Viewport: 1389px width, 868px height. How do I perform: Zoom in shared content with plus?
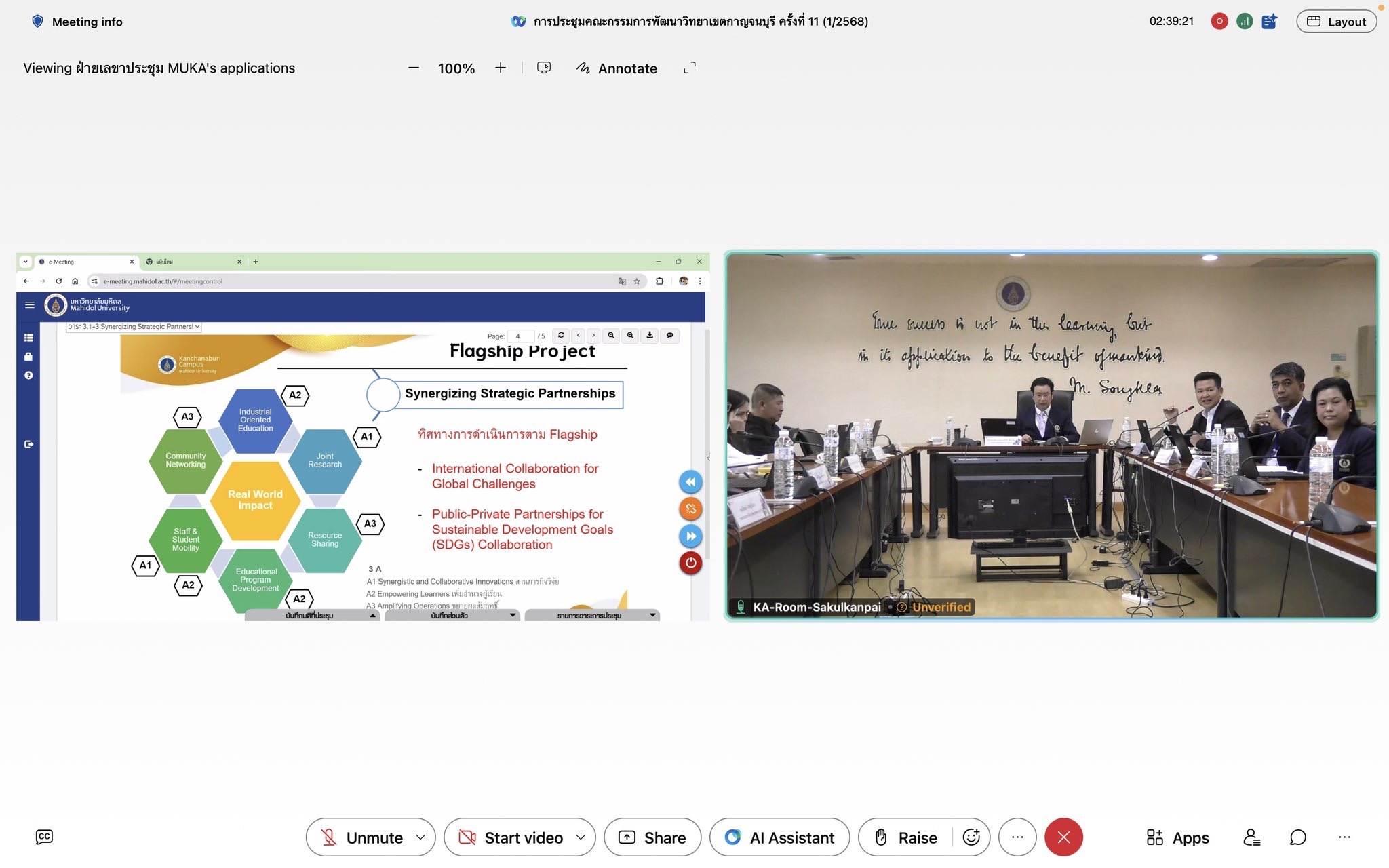click(501, 68)
